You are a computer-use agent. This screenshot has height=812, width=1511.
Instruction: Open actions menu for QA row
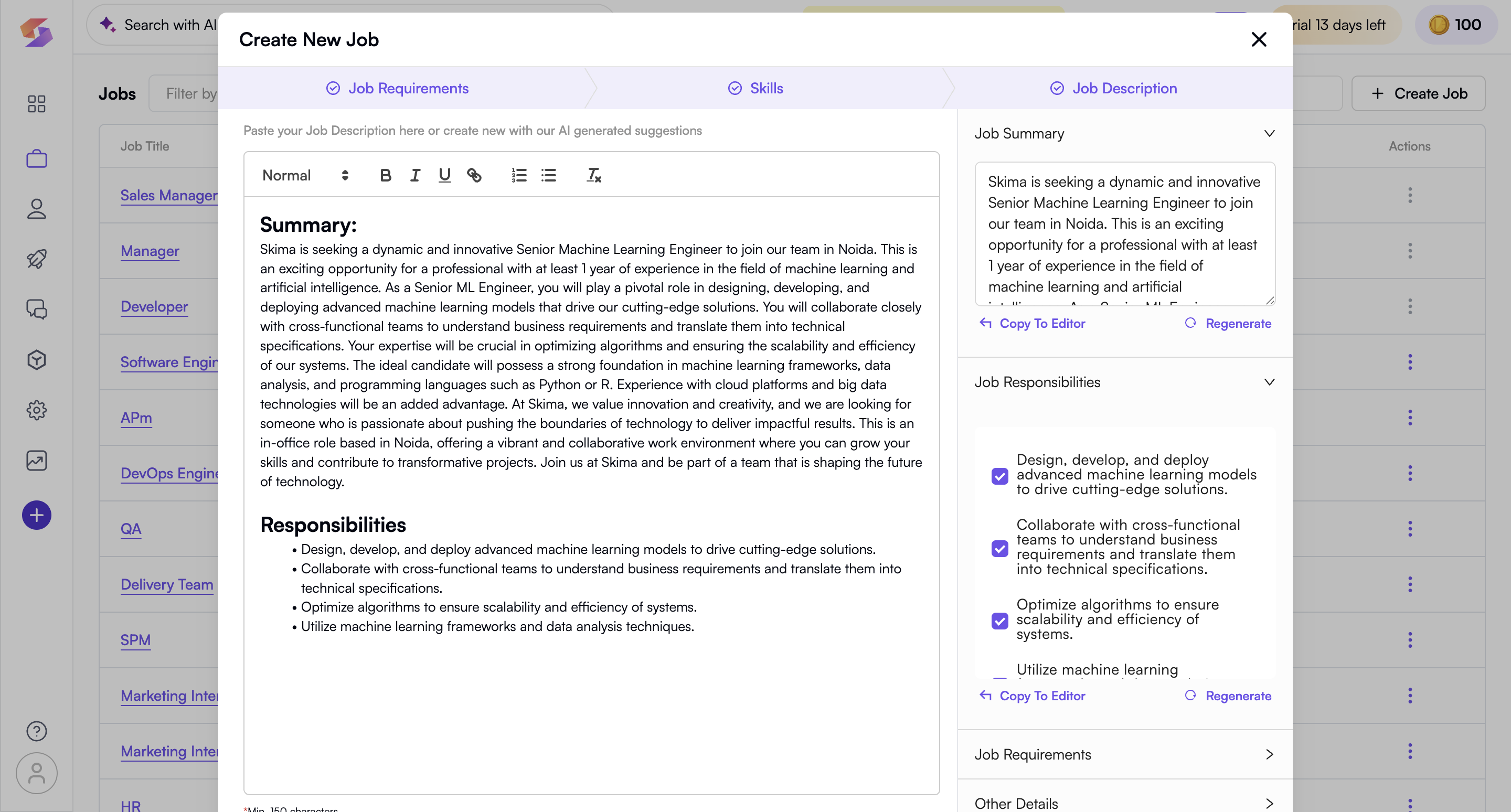click(x=1410, y=529)
